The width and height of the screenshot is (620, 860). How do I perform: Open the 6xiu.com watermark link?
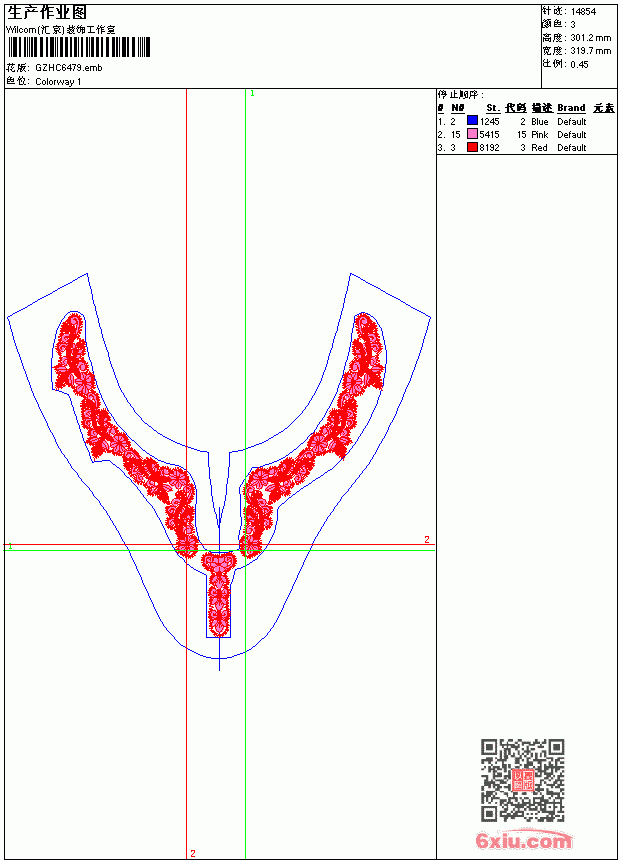(x=523, y=840)
